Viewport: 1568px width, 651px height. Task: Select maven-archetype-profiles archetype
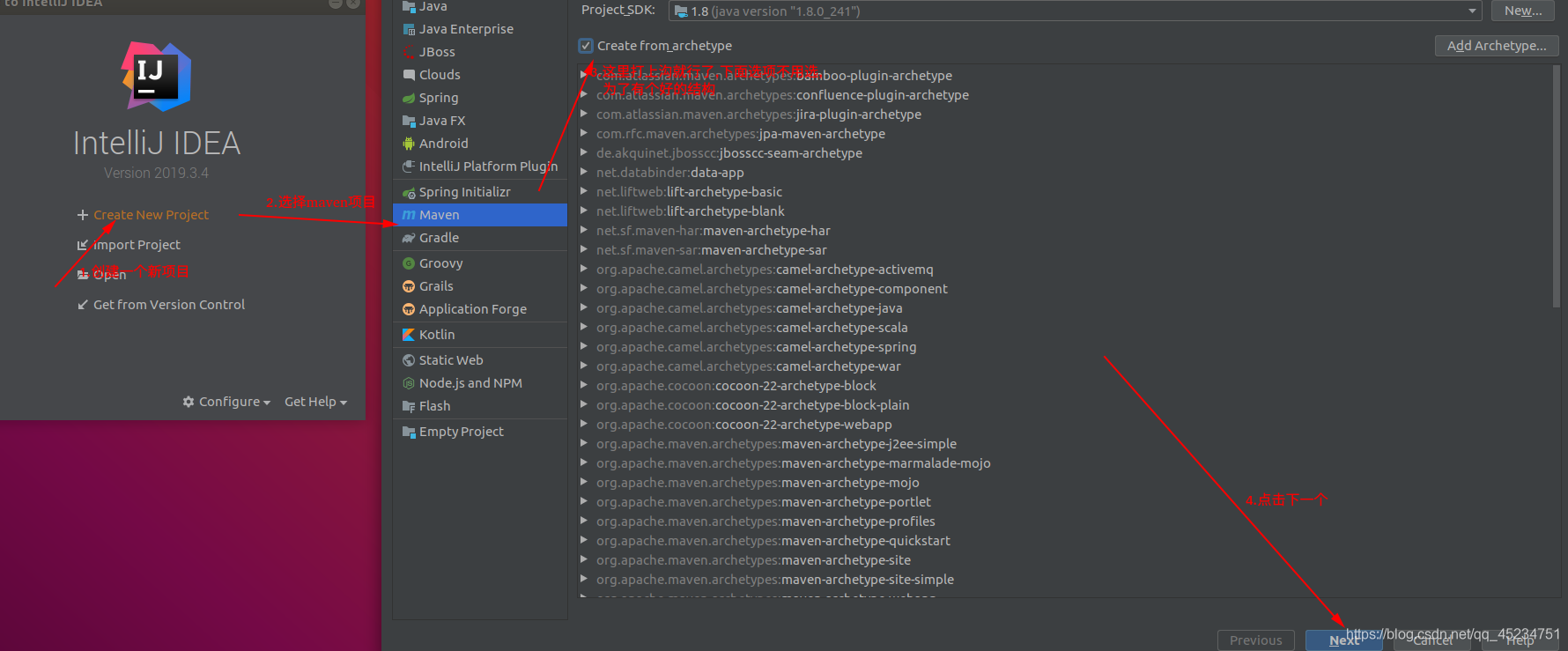766,522
